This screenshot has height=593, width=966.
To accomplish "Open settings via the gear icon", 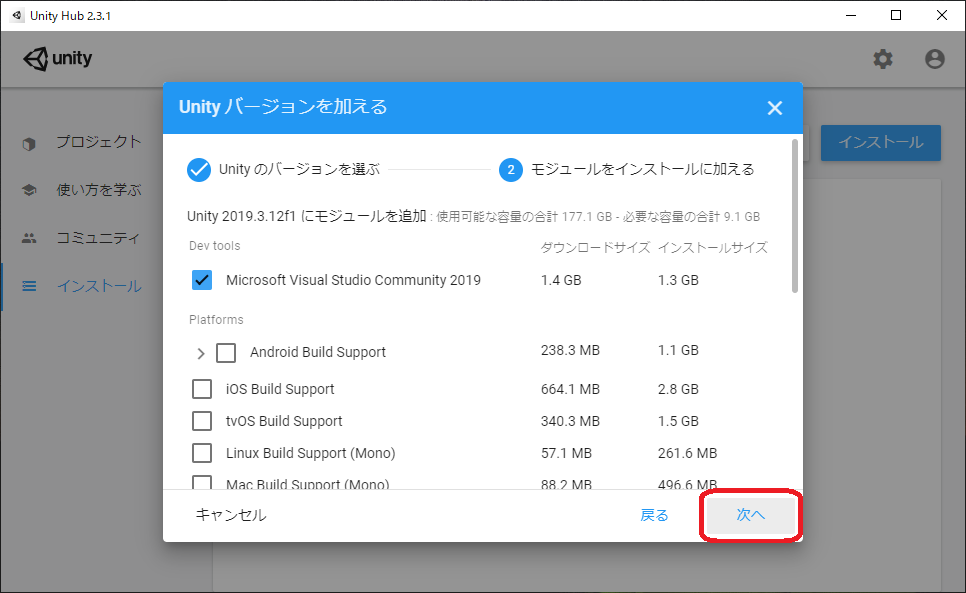I will tap(883, 59).
